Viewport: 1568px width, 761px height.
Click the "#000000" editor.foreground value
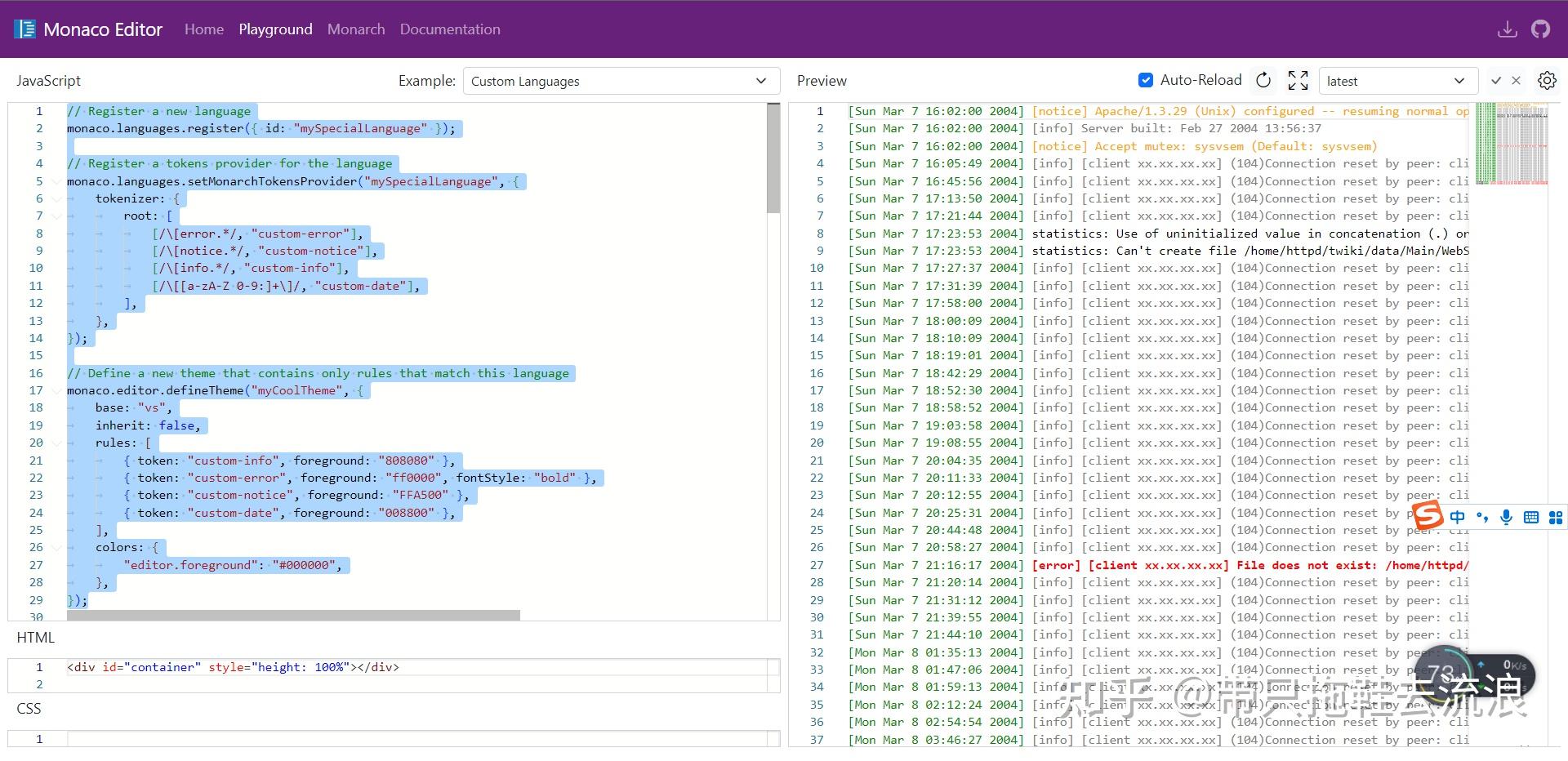tap(303, 565)
